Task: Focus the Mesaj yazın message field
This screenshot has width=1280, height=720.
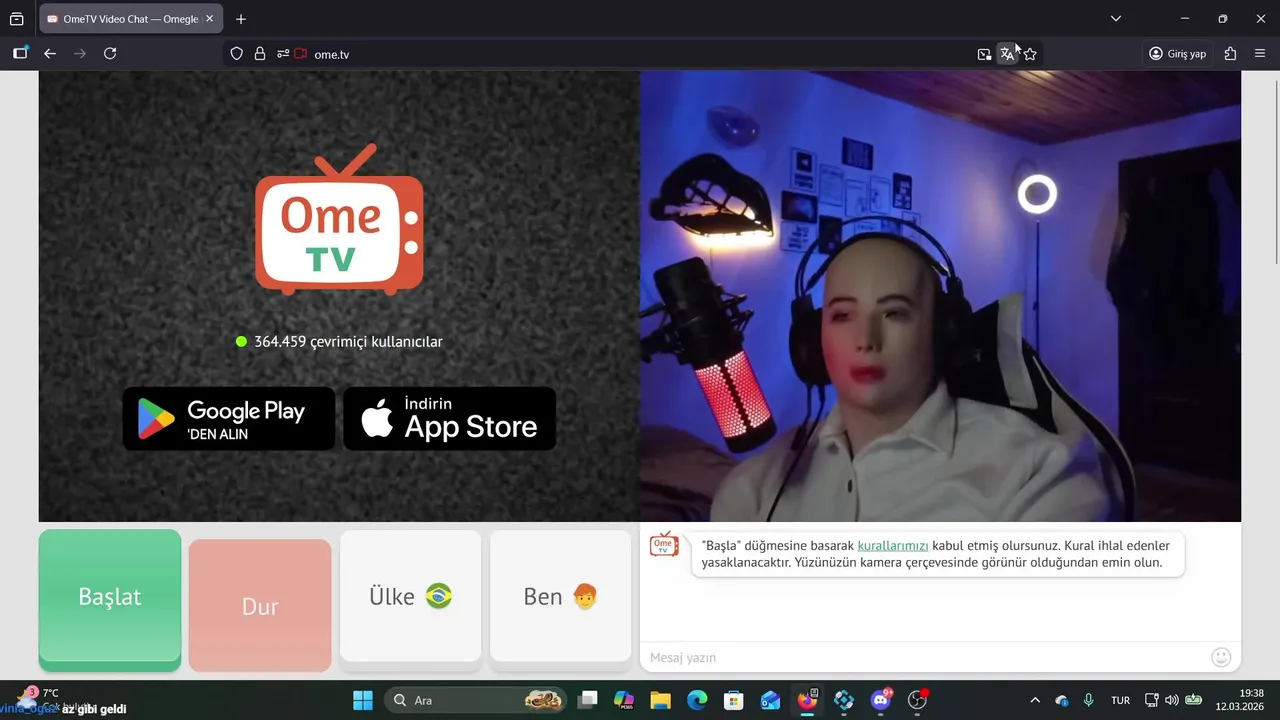Action: click(925, 657)
